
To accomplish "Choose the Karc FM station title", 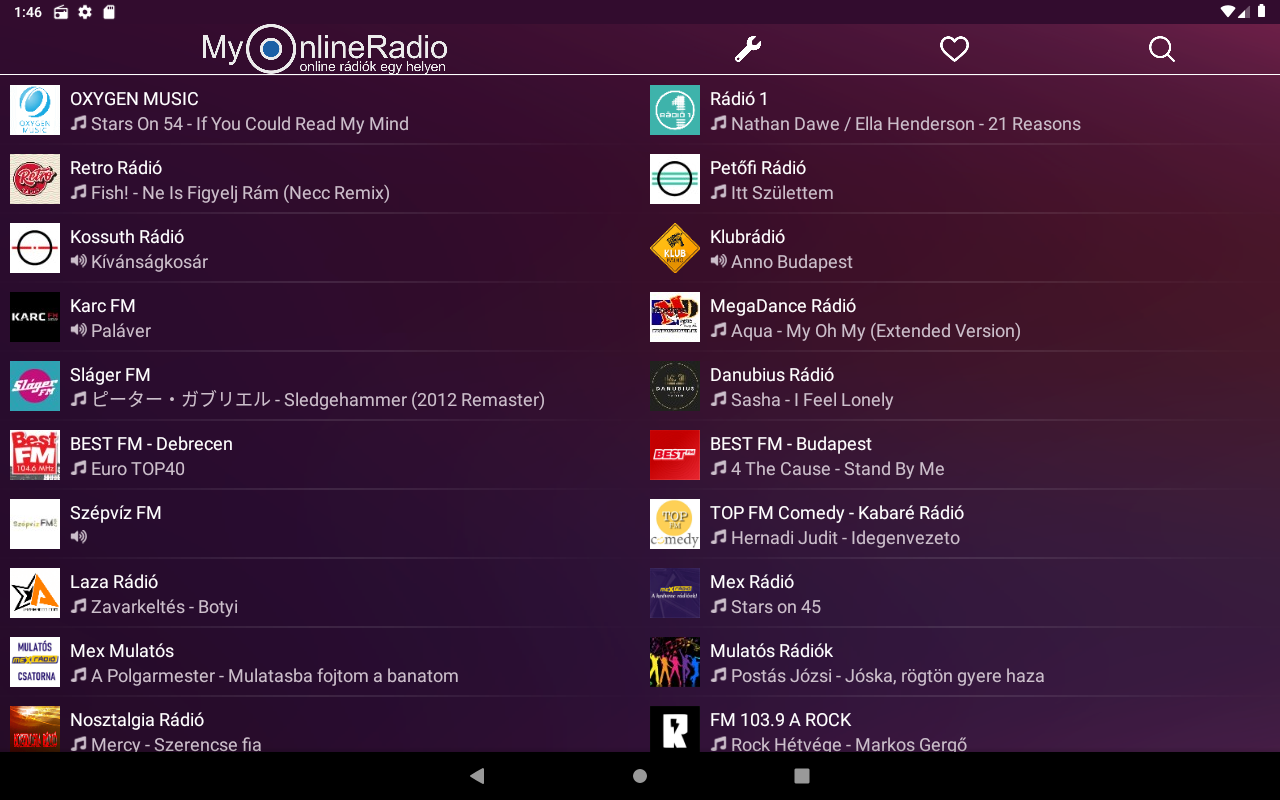I will (x=103, y=306).
